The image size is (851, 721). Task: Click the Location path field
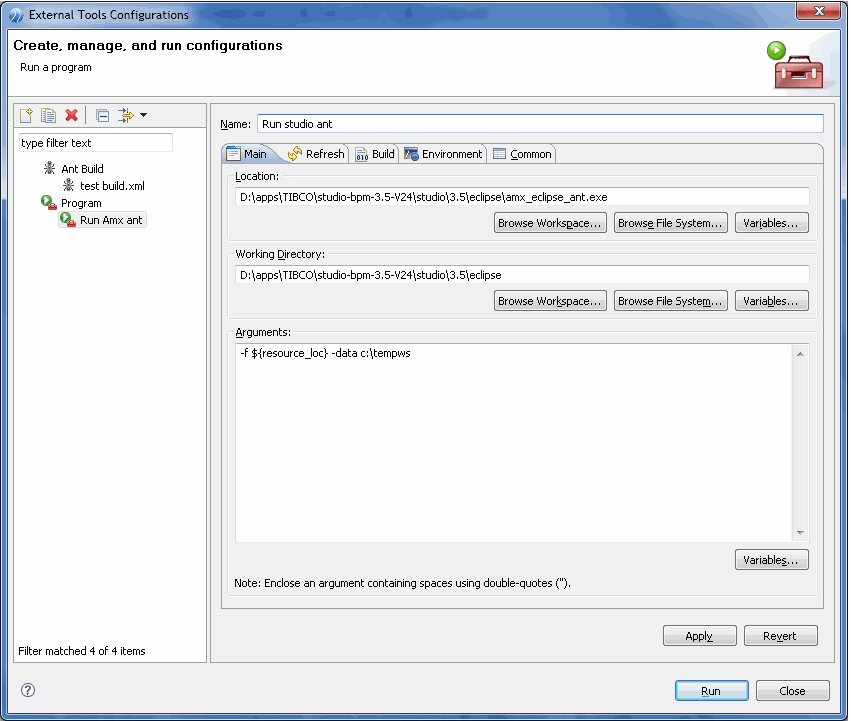click(522, 197)
